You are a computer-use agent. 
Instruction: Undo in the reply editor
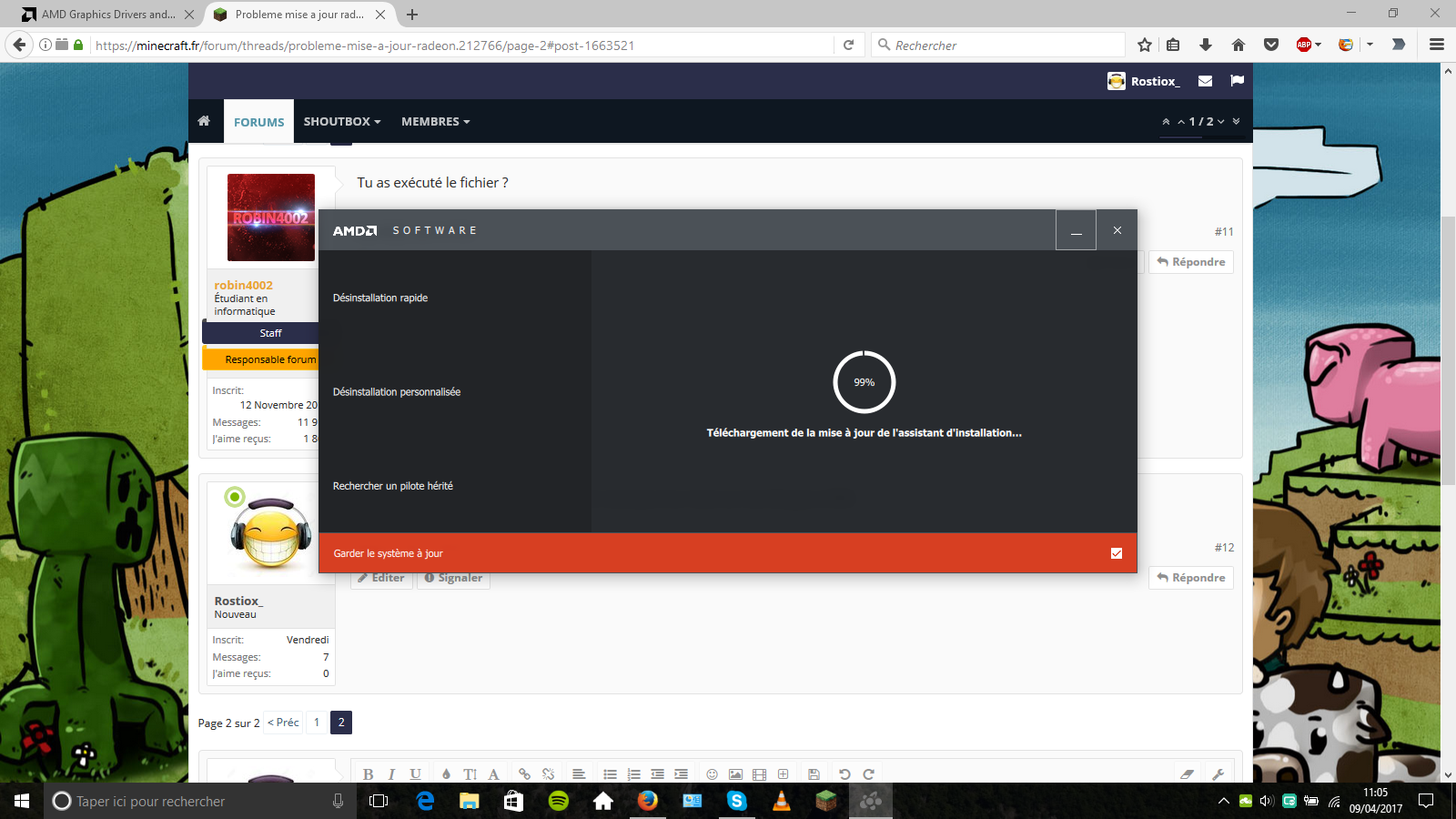[x=844, y=774]
